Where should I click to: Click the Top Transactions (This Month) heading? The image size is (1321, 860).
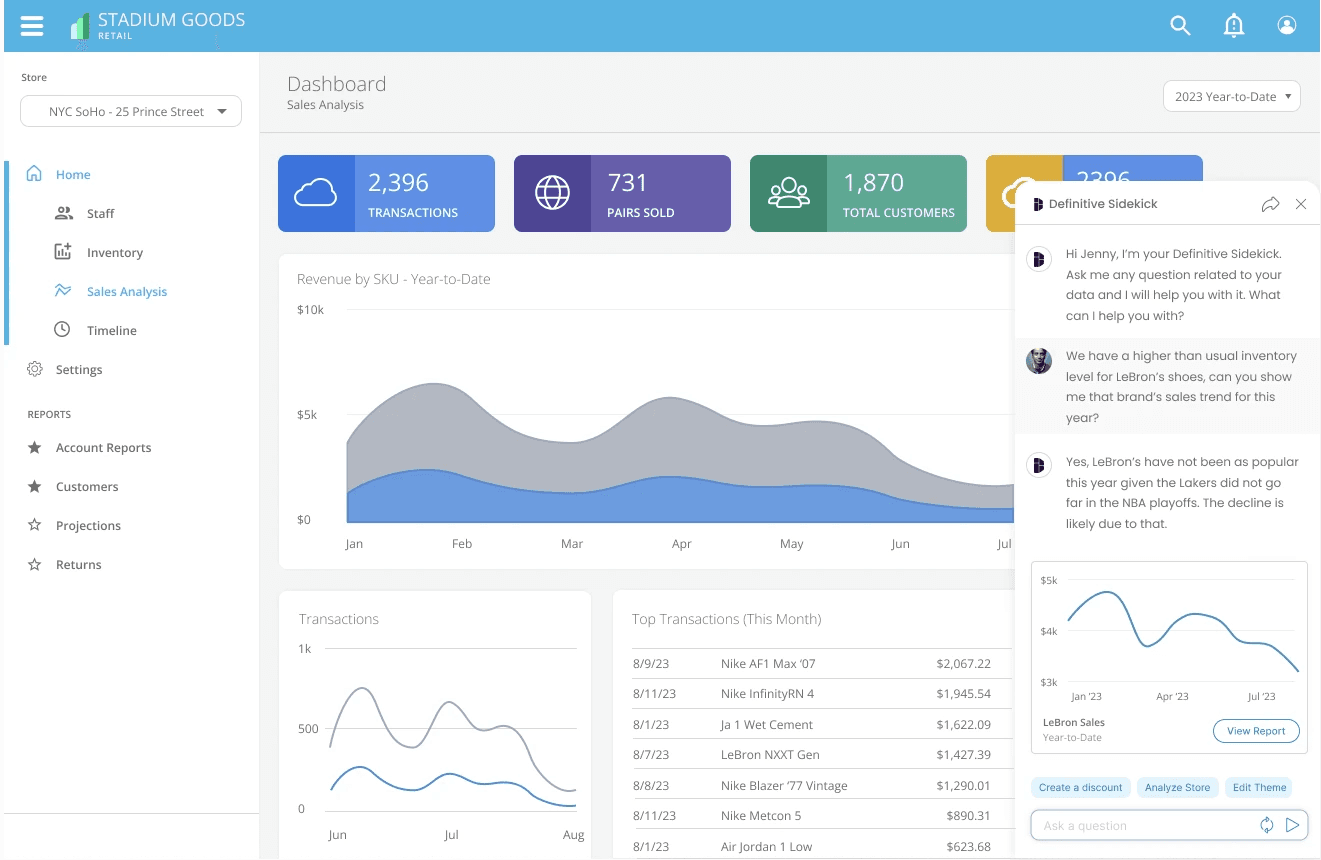pos(727,619)
